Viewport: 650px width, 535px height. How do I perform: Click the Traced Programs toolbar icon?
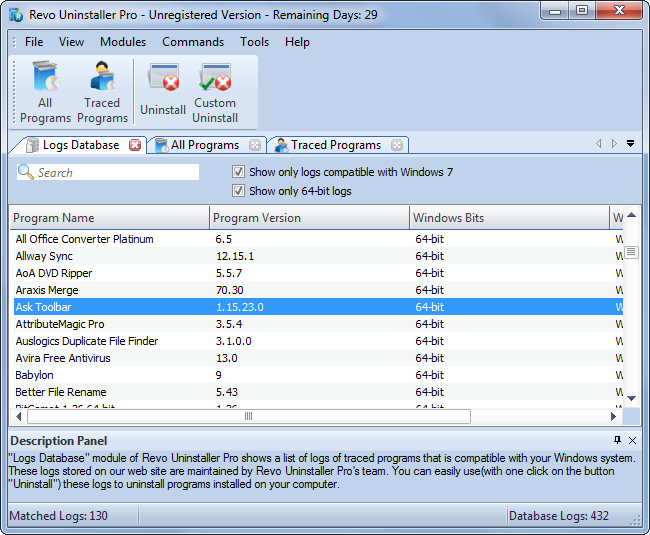pyautogui.click(x=102, y=92)
